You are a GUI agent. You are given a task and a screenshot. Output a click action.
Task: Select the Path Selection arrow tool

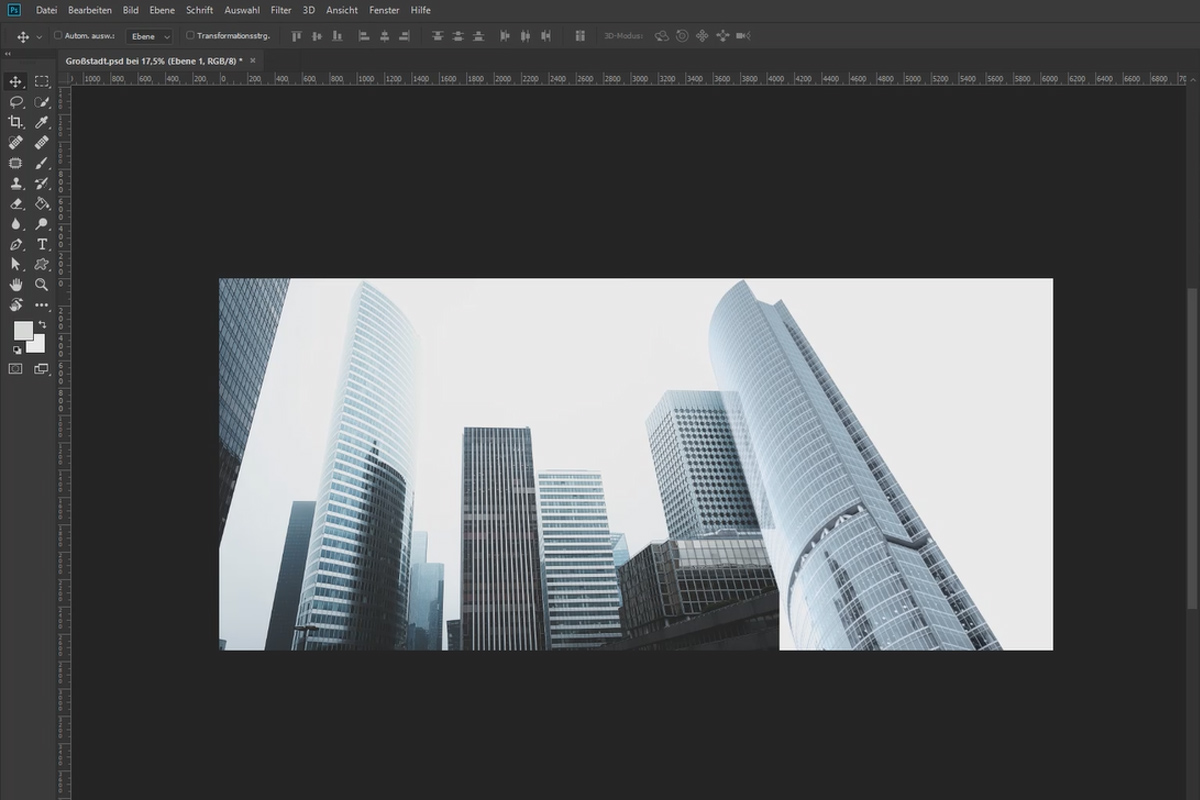click(16, 264)
